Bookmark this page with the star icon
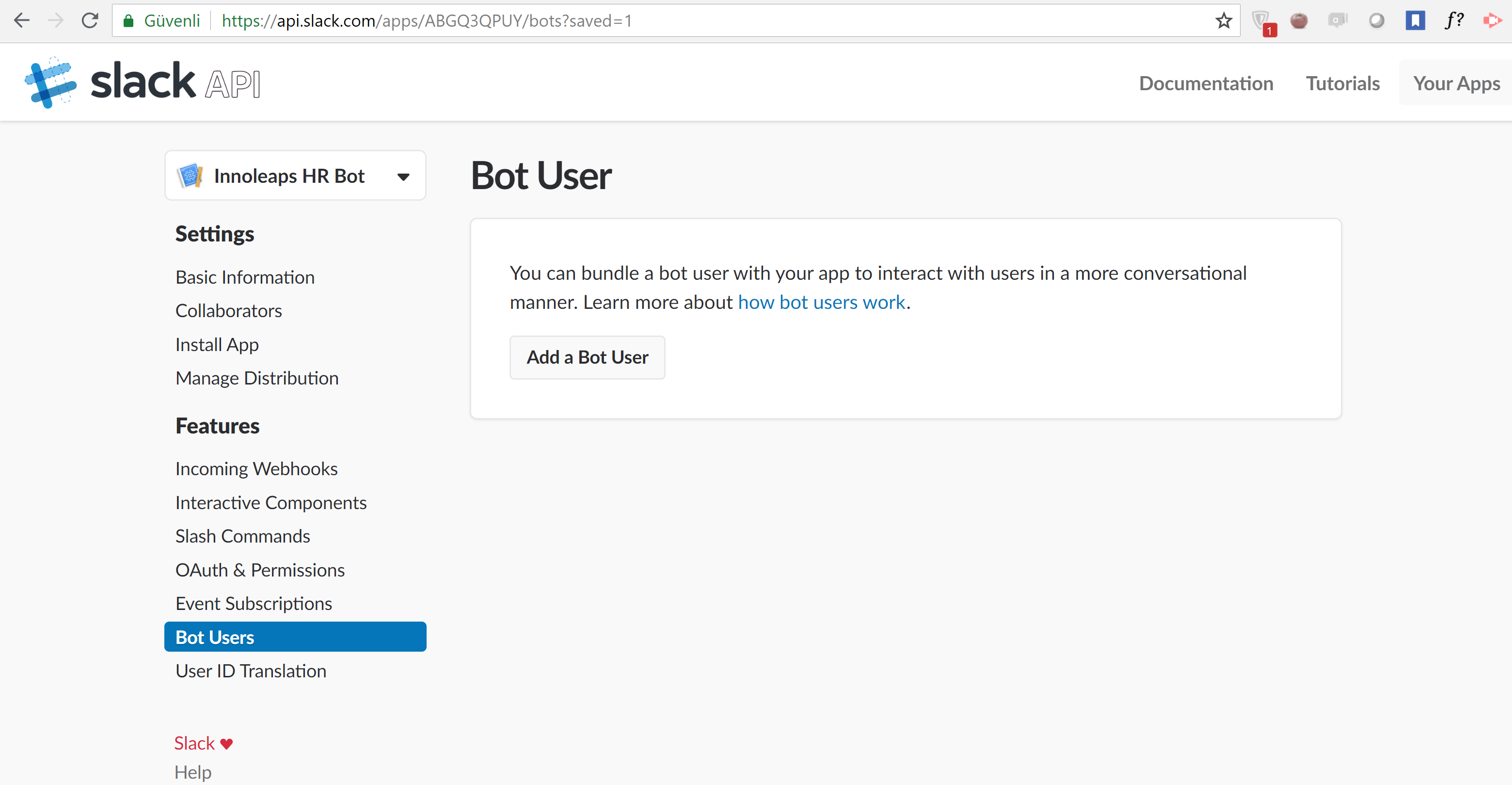Screen dimensions: 1512x785 pos(1223,21)
